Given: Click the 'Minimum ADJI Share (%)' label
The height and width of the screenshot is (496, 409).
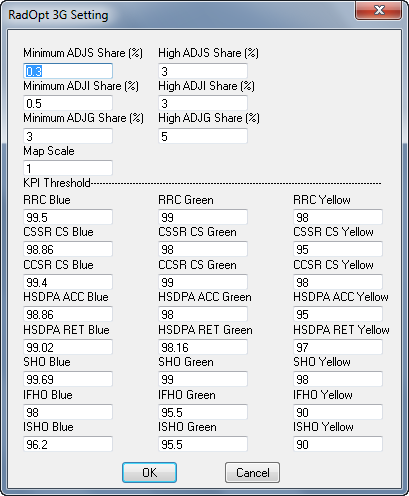Looking at the screenshot, I should pyautogui.click(x=81, y=86).
